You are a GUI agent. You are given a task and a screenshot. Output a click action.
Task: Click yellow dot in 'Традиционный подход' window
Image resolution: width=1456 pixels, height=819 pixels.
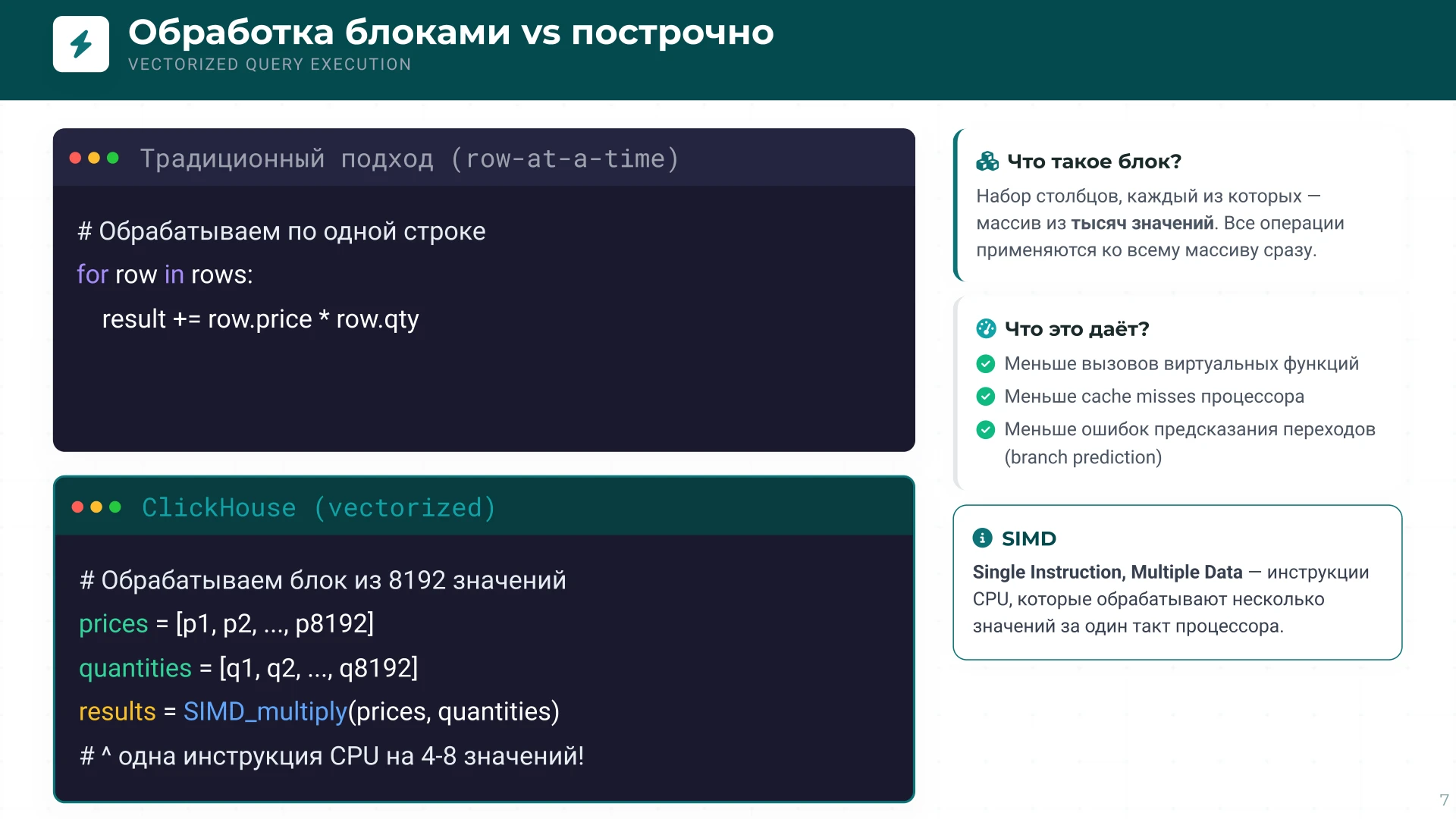pyautogui.click(x=94, y=158)
